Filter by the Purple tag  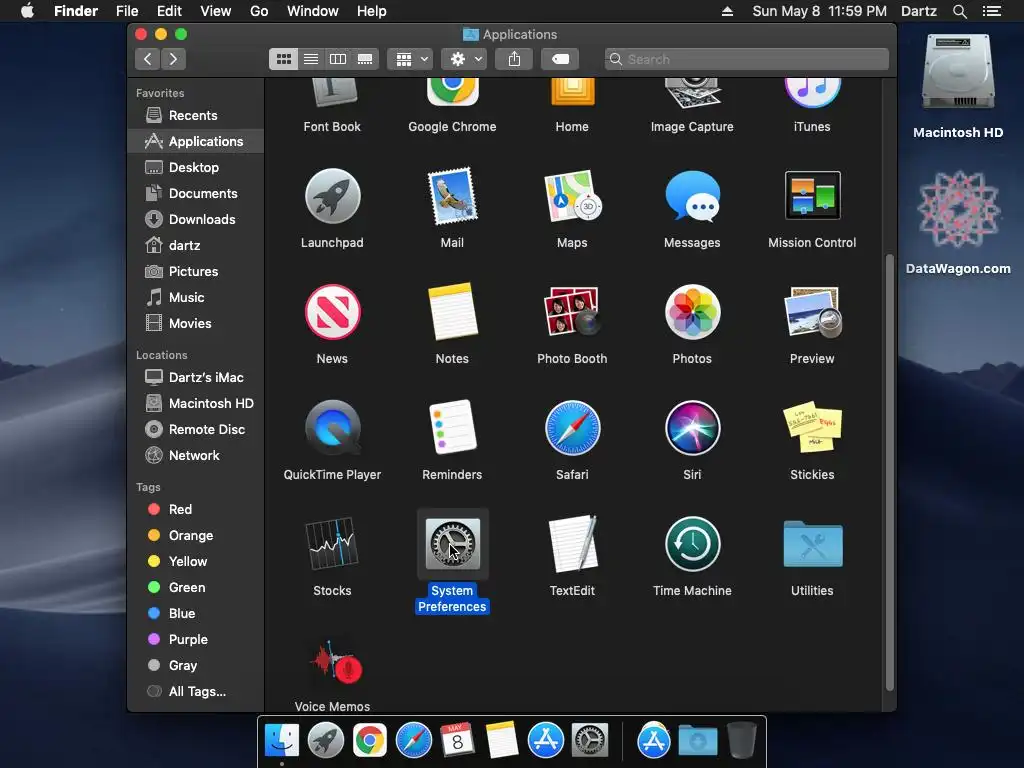pyautogui.click(x=196, y=639)
